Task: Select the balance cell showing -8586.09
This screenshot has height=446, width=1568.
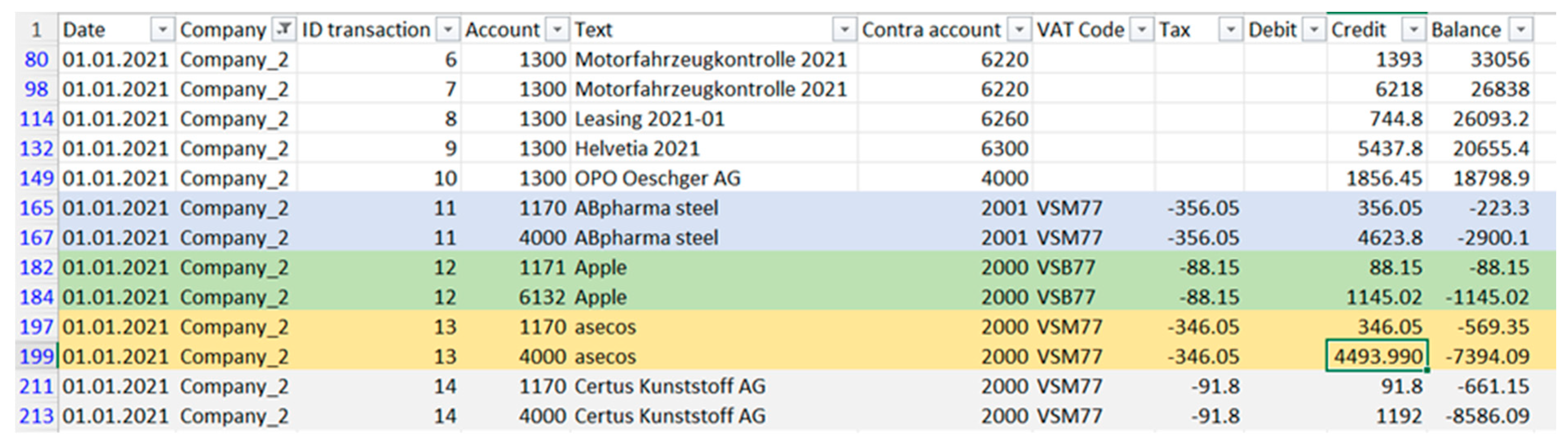Action: [1480, 415]
